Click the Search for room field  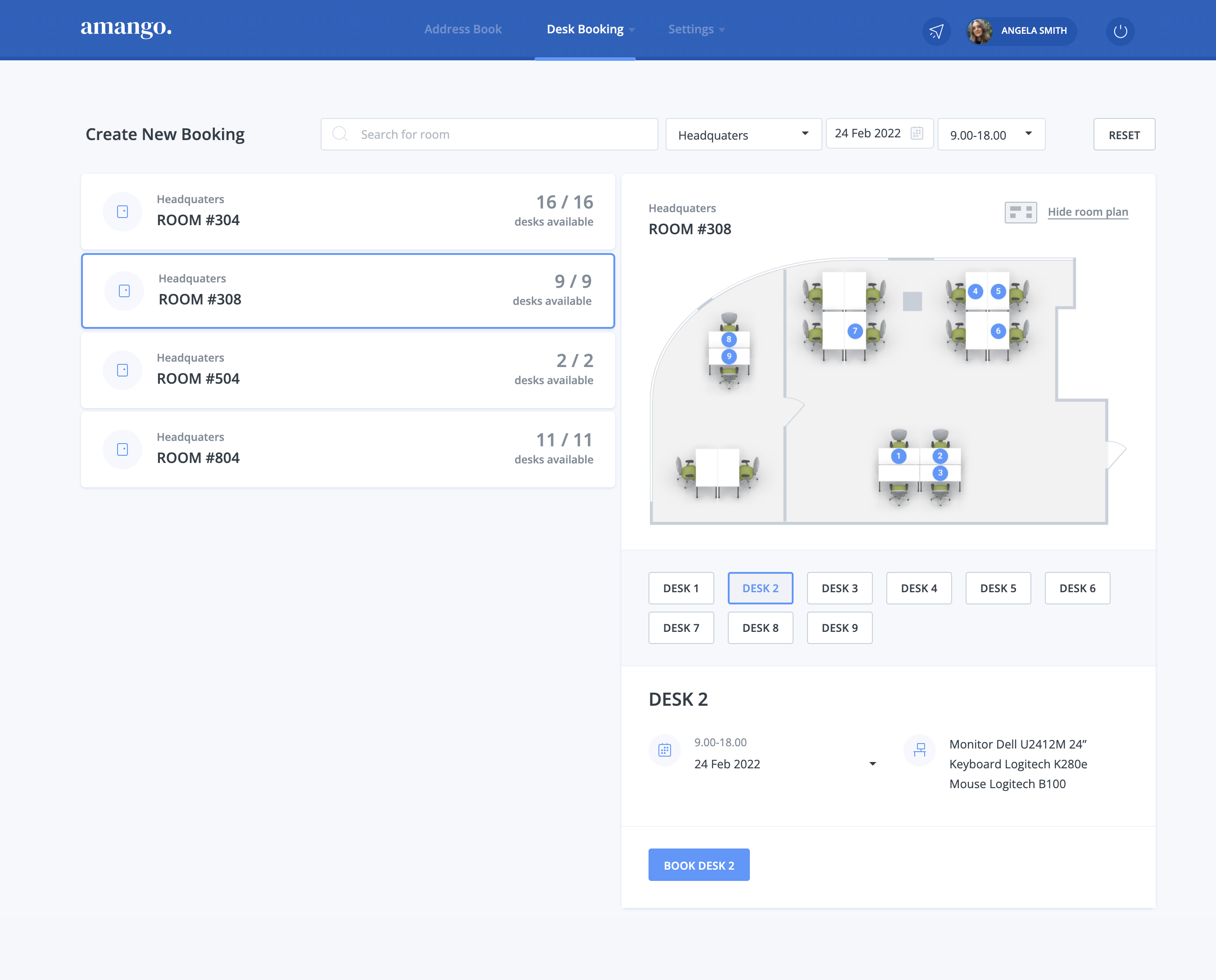[x=489, y=134]
